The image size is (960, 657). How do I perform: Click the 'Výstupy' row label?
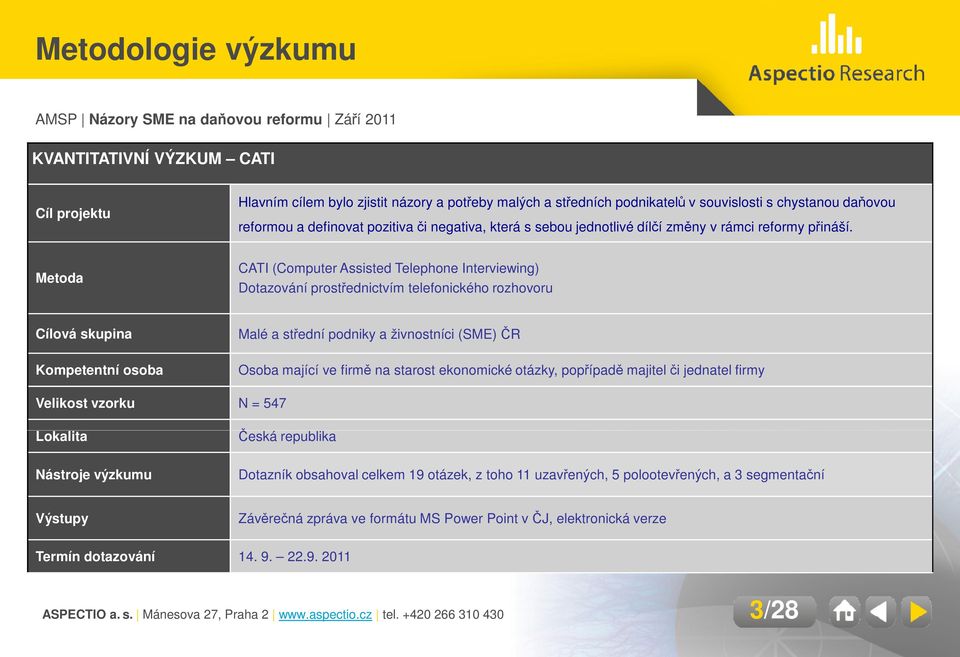[62, 519]
